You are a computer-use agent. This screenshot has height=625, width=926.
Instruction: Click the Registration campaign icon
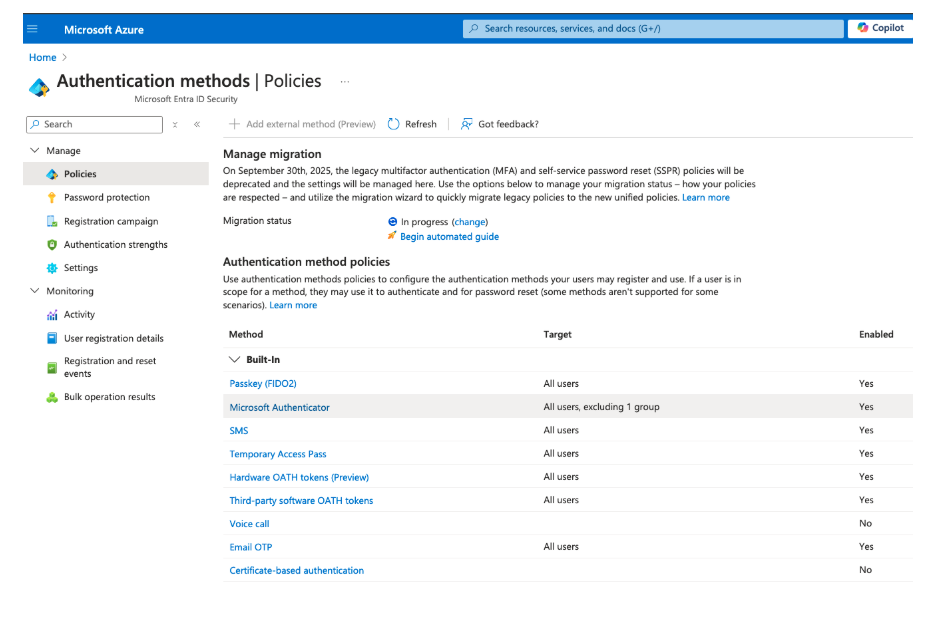[52, 221]
